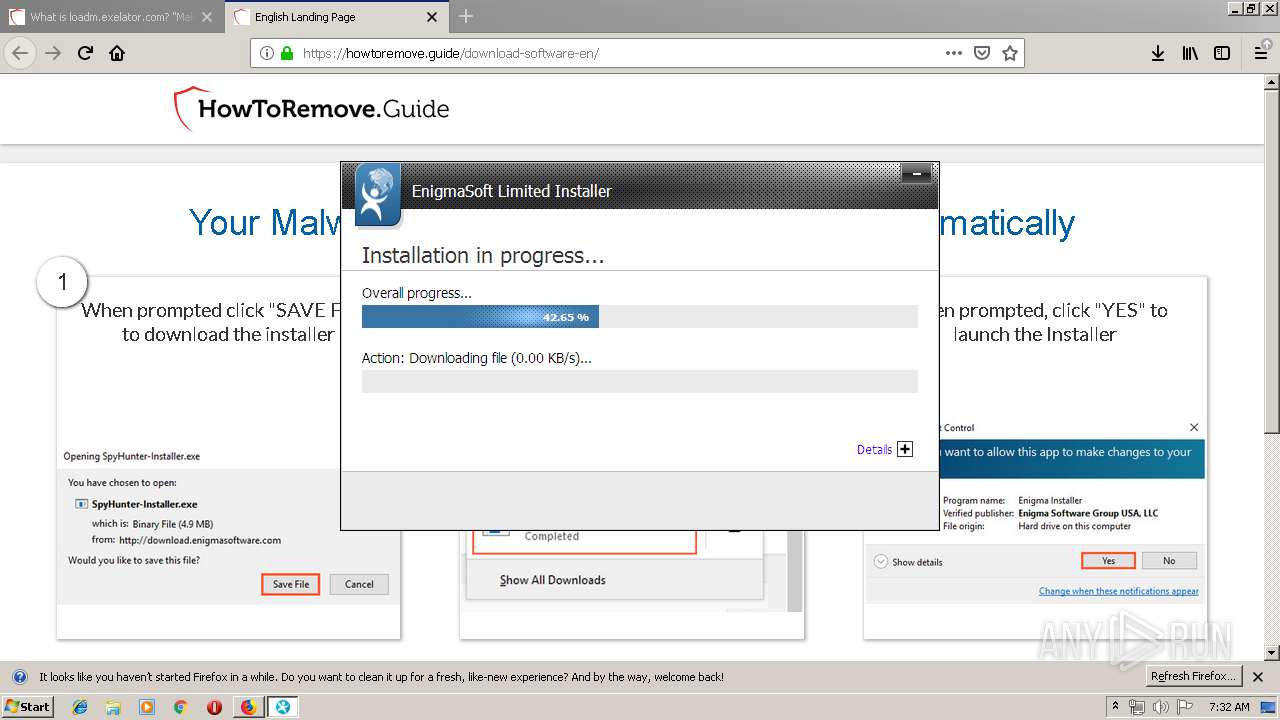Click the HowToRemove.Guide logo
The width and height of the screenshot is (1280, 720).
pos(312,108)
